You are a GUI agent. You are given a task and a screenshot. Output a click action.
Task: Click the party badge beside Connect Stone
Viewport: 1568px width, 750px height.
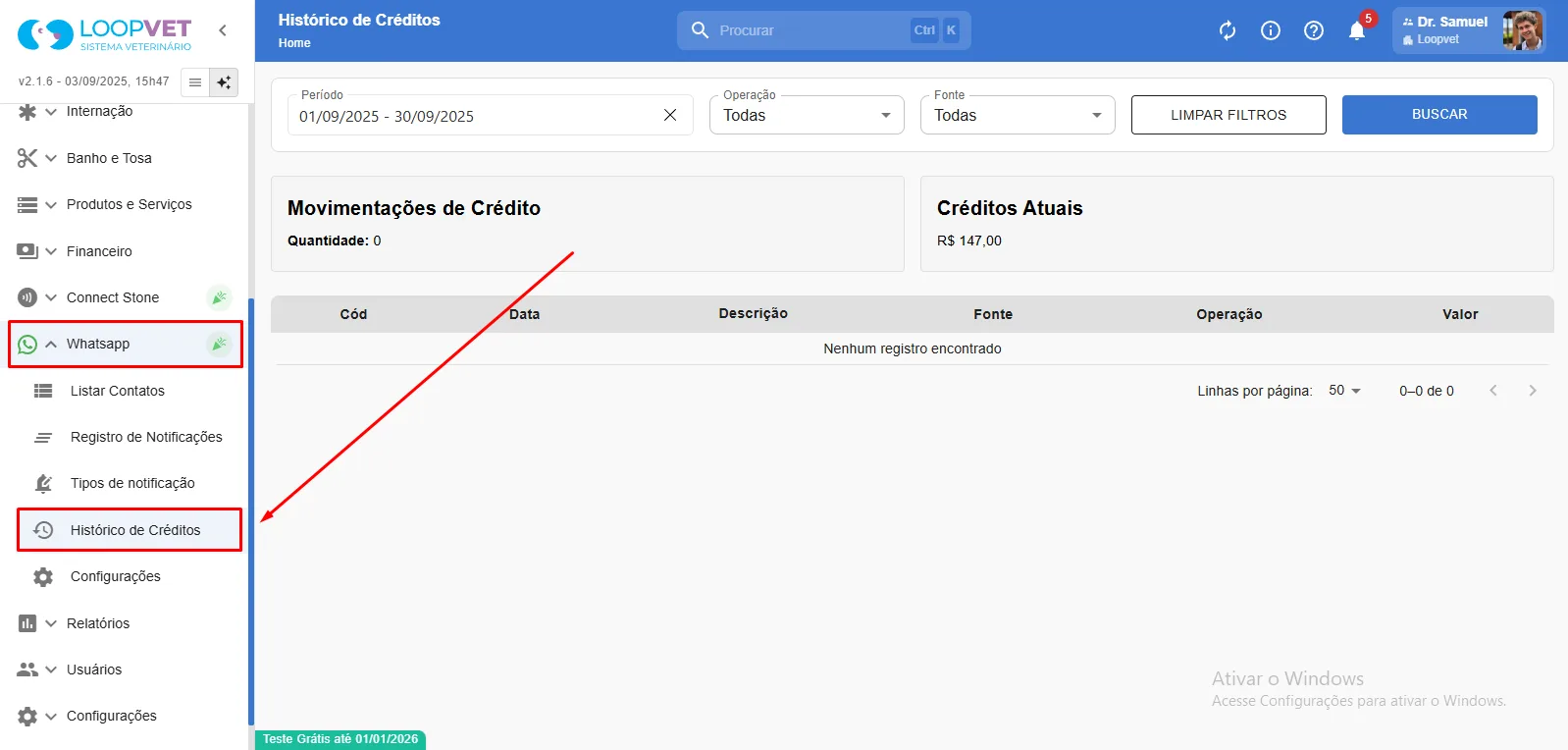point(220,297)
